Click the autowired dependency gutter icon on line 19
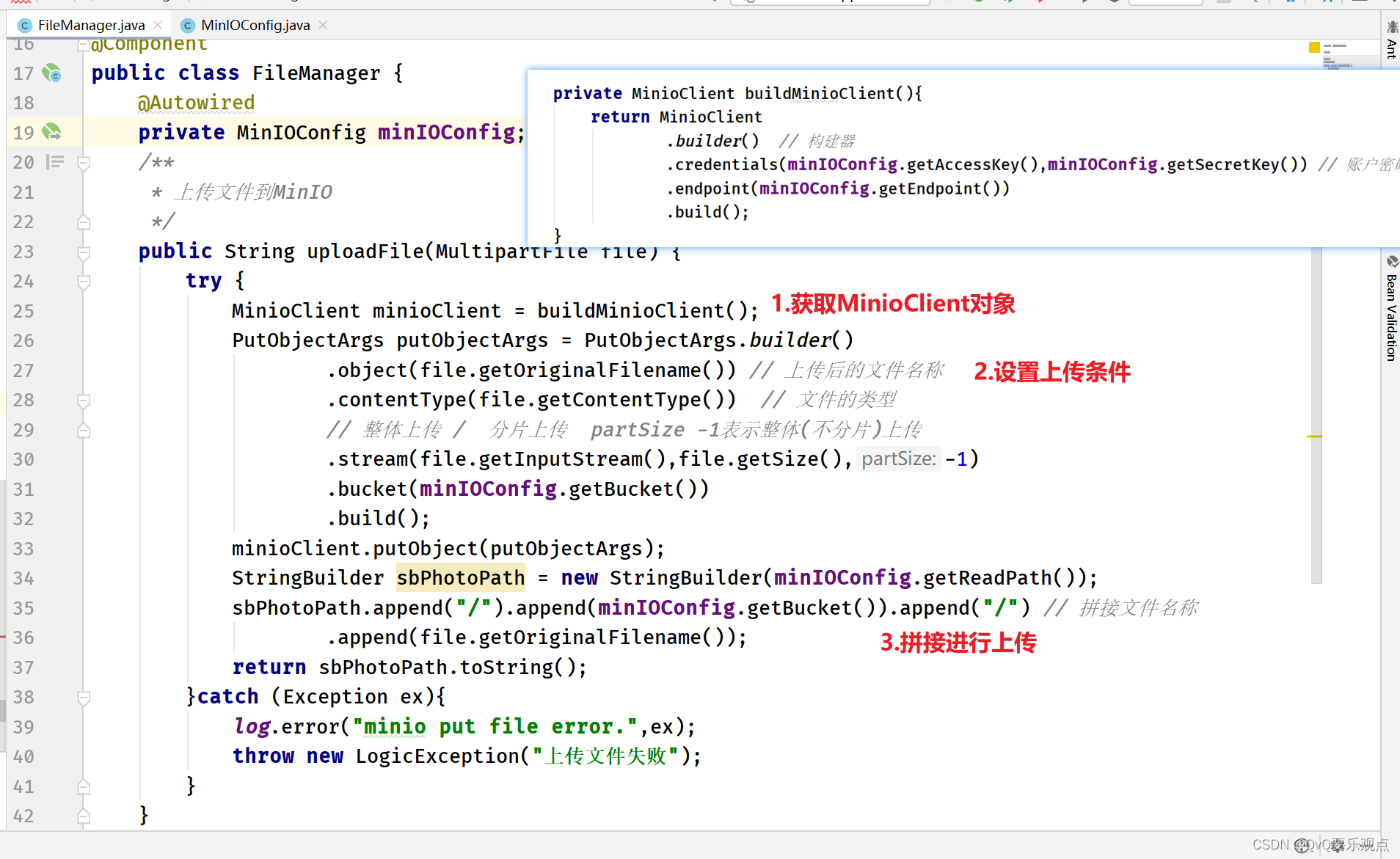The height and width of the screenshot is (859, 1400). (x=51, y=132)
